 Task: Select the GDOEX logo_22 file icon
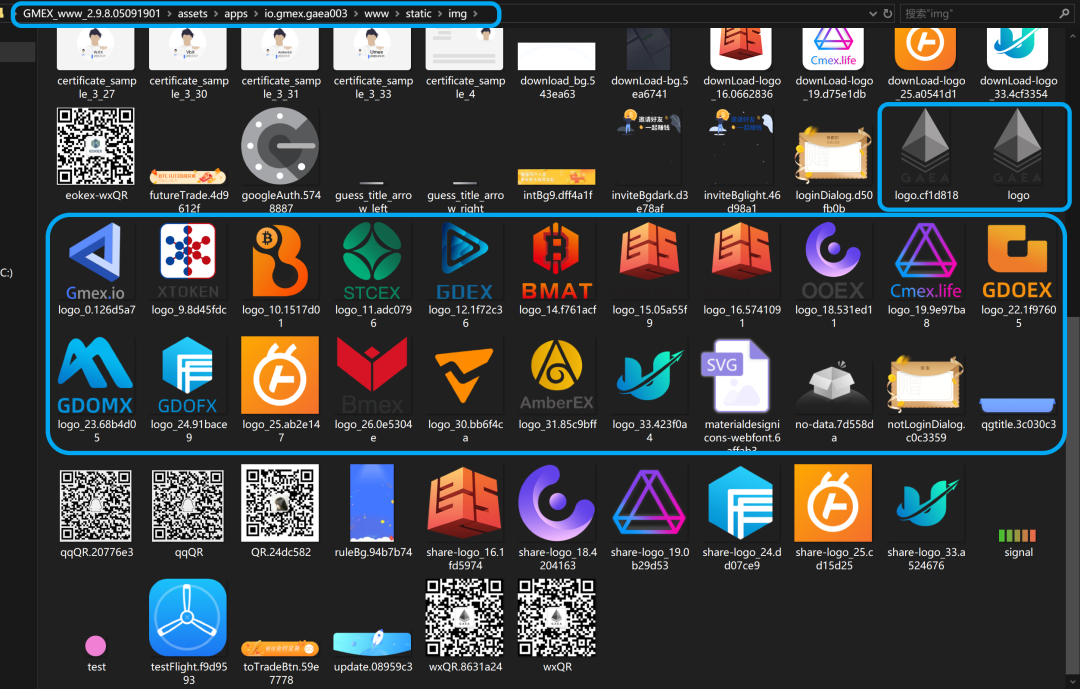click(1018, 261)
